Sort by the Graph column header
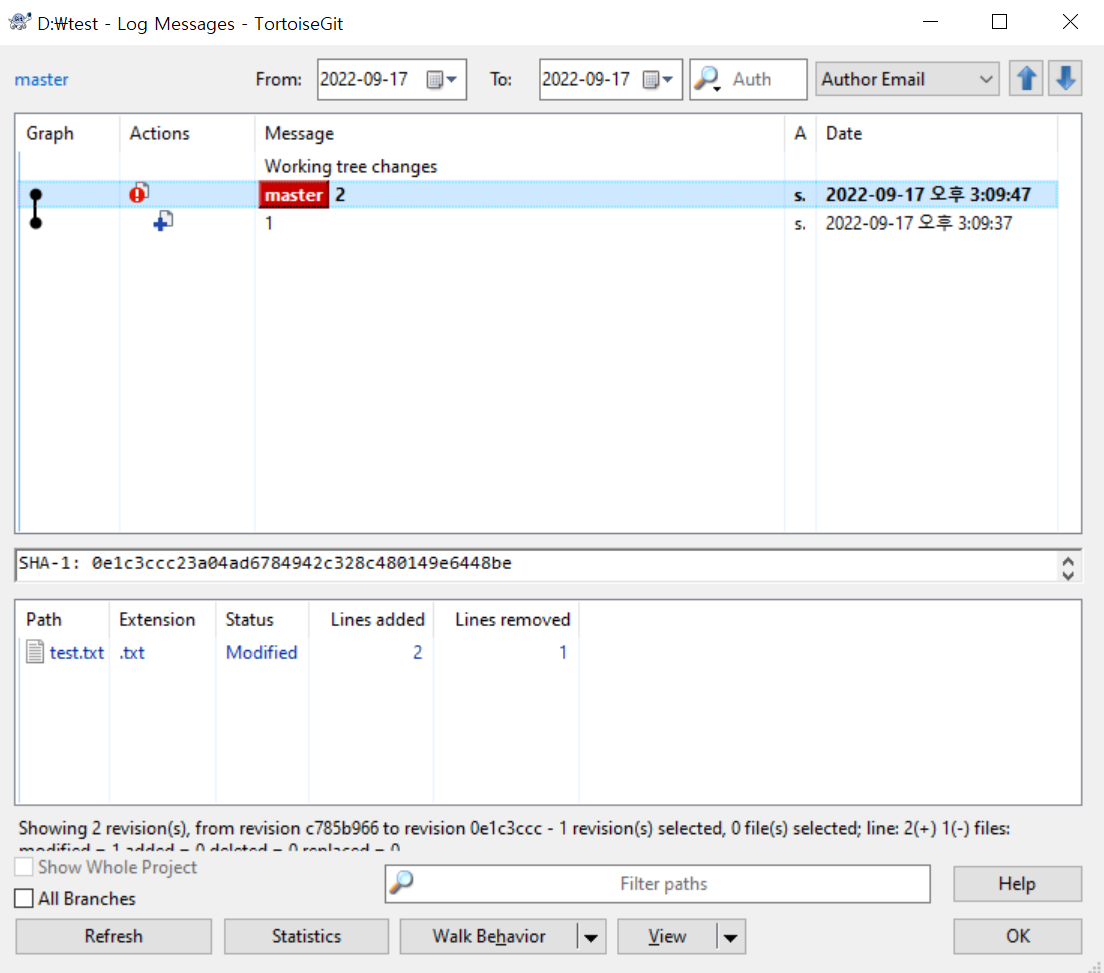 pos(68,133)
